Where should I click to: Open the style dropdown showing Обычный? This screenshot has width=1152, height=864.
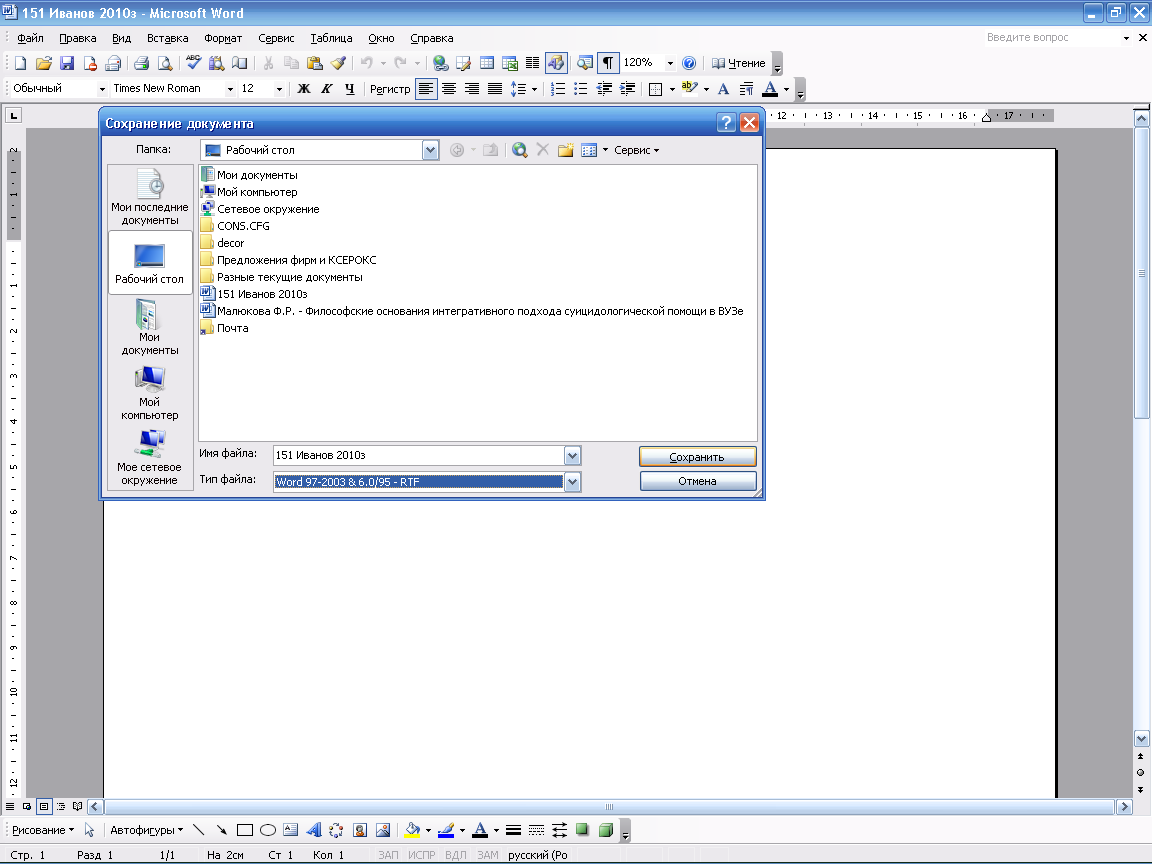click(102, 89)
